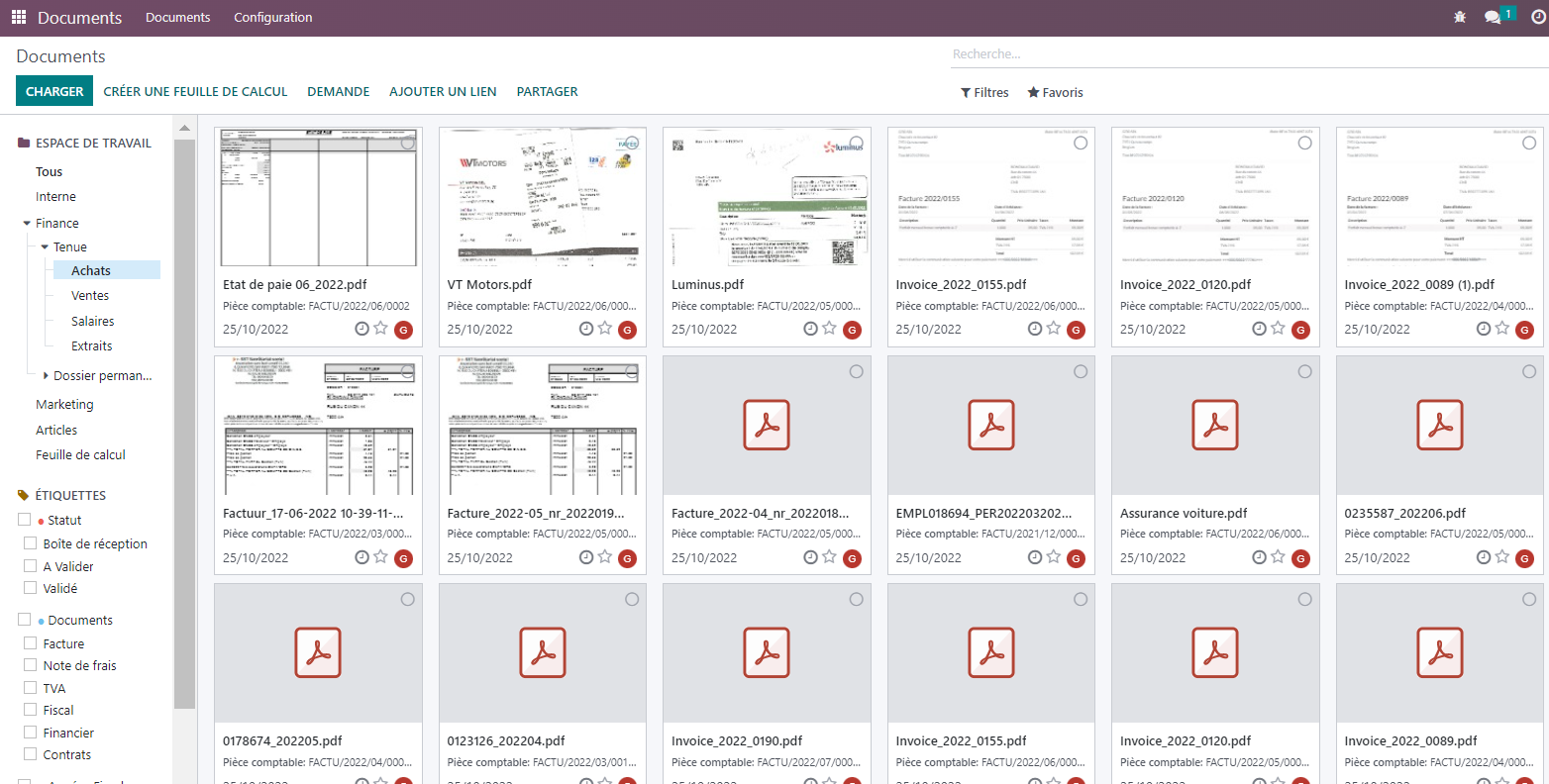The width and height of the screenshot is (1549, 784).
Task: Click the PDF icon of 0178674_202205.pdf
Action: pyautogui.click(x=318, y=652)
